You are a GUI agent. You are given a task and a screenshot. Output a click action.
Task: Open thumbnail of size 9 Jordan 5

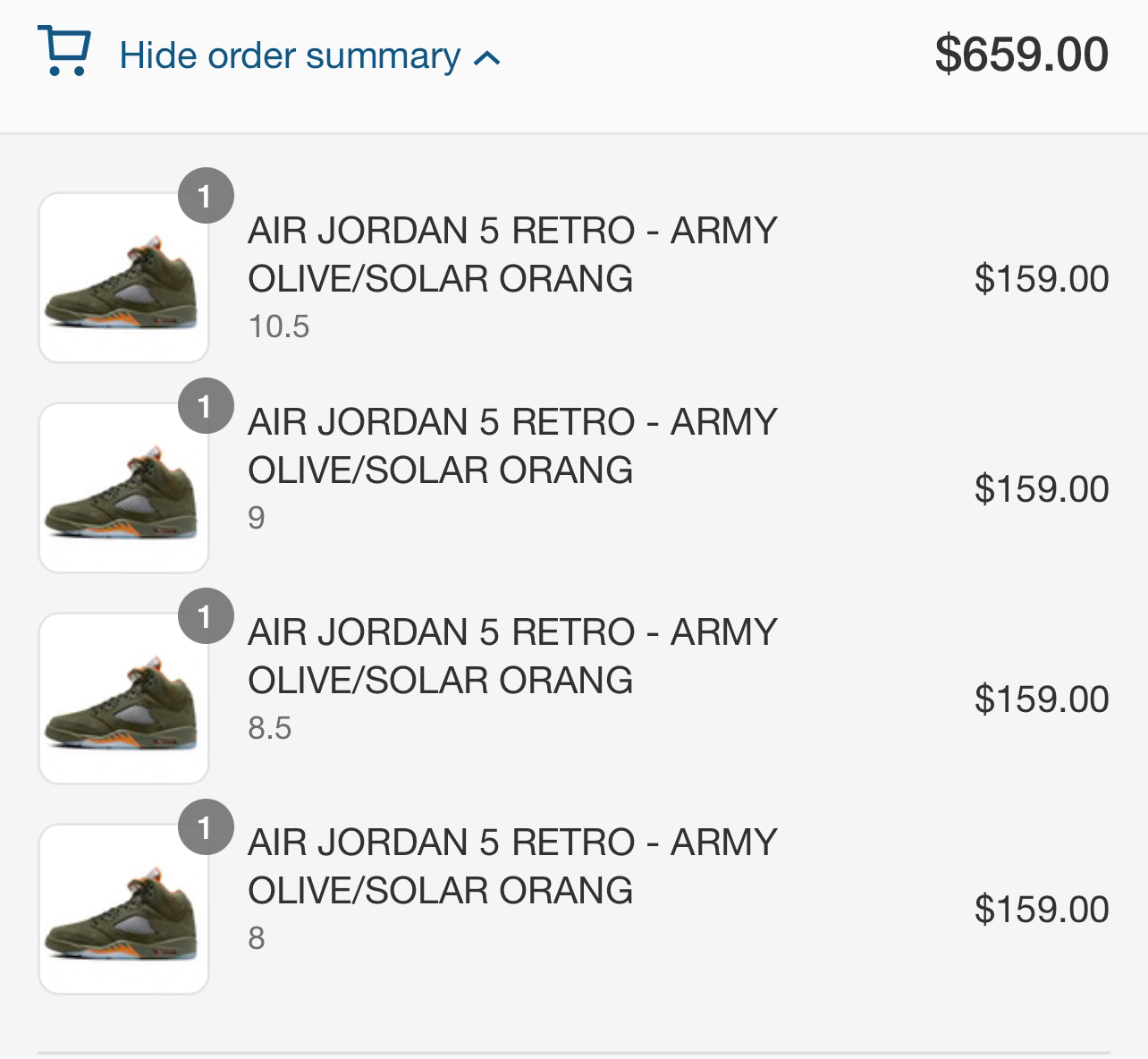pos(123,488)
